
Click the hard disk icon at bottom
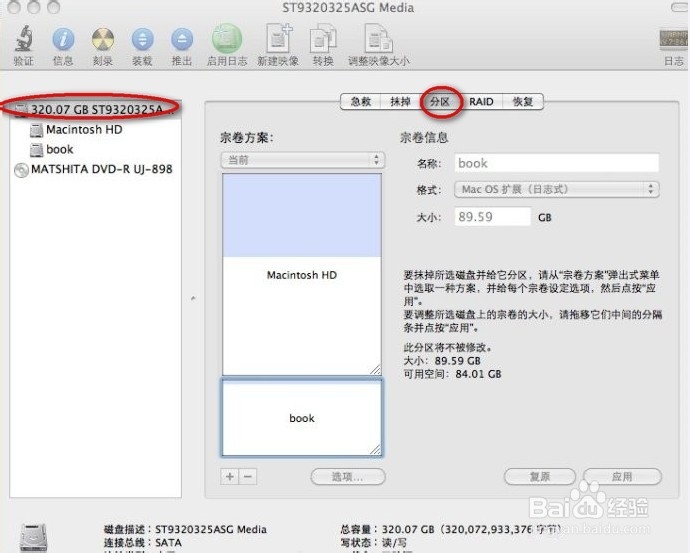click(33, 538)
